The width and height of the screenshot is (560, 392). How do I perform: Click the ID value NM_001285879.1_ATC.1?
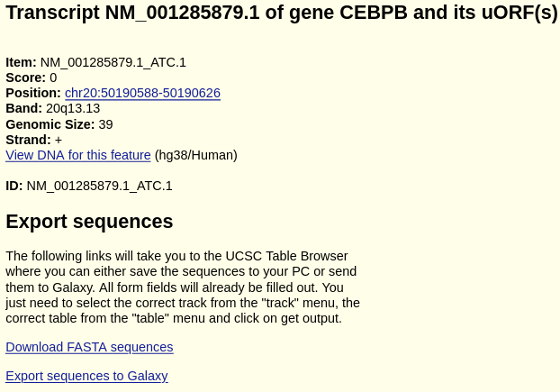pos(99,186)
